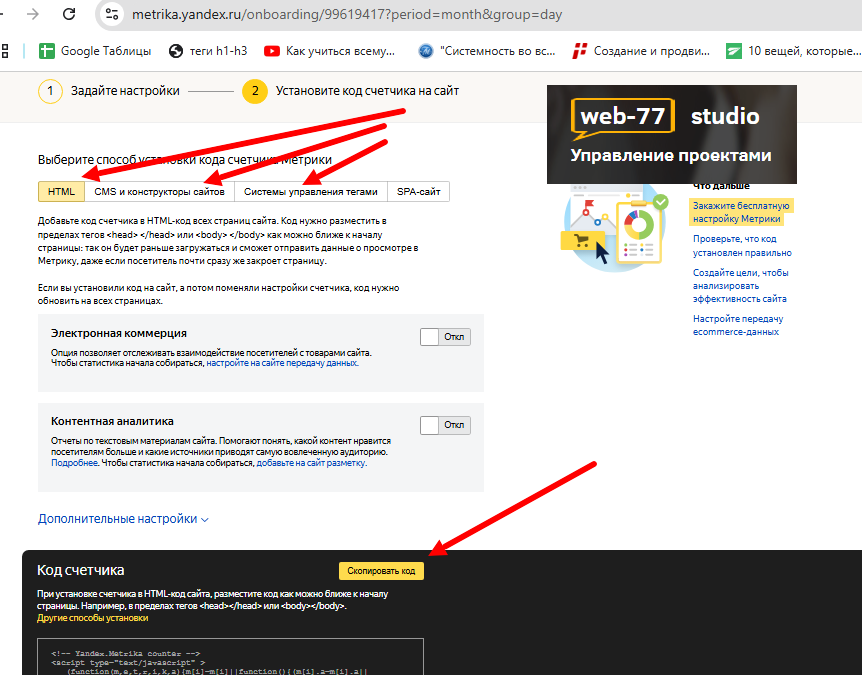This screenshot has height=675, width=862.
Task: Toggle the Электронная коммерция switch
Action: 445,337
